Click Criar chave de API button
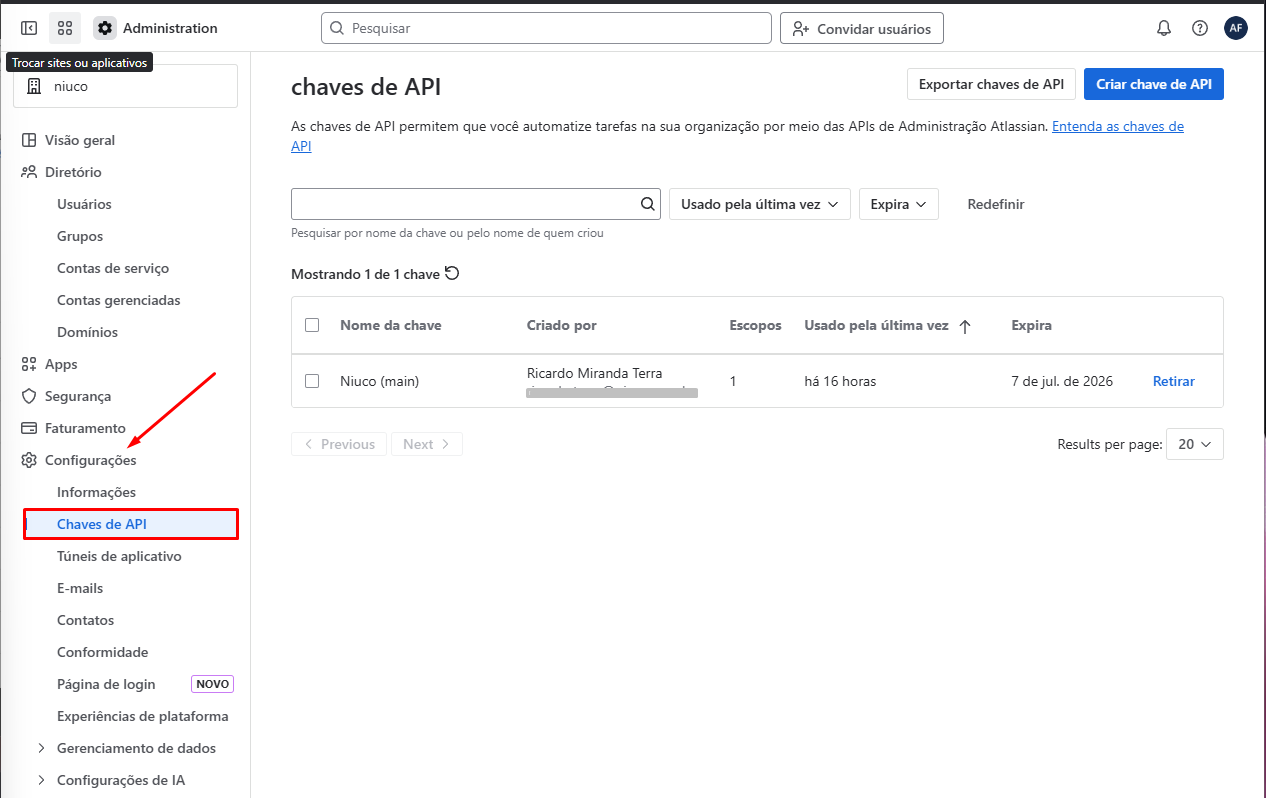This screenshot has width=1266, height=798. click(x=1153, y=84)
